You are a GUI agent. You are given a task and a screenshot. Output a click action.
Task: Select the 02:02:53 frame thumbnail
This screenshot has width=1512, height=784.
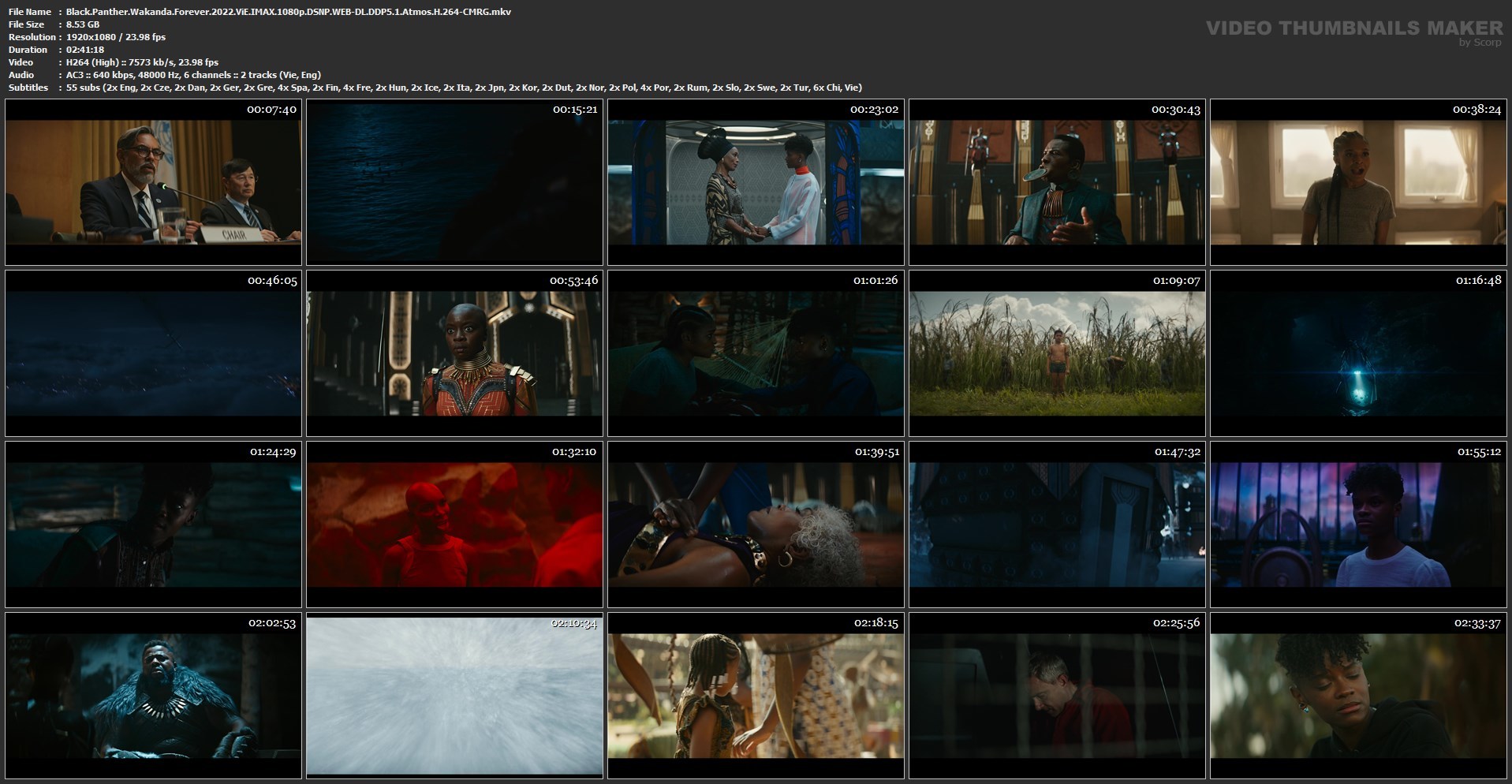[153, 696]
